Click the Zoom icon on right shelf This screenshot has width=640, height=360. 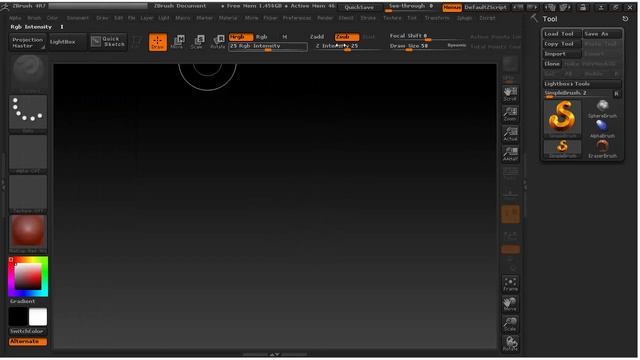point(510,114)
